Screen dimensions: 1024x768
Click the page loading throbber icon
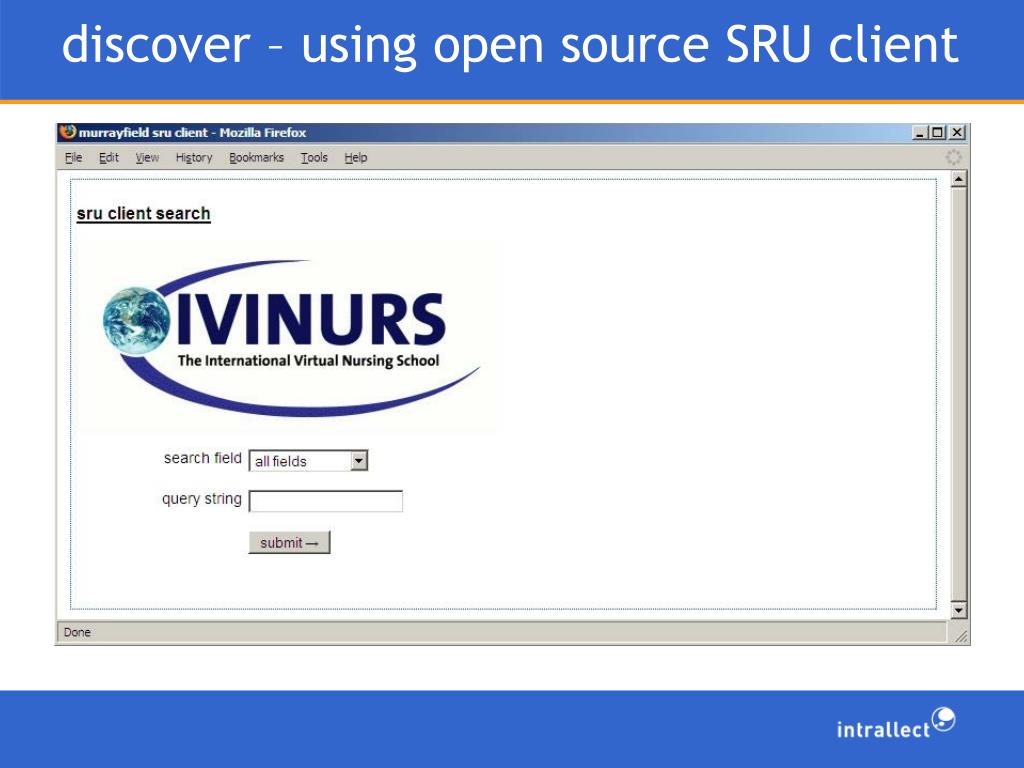point(953,157)
